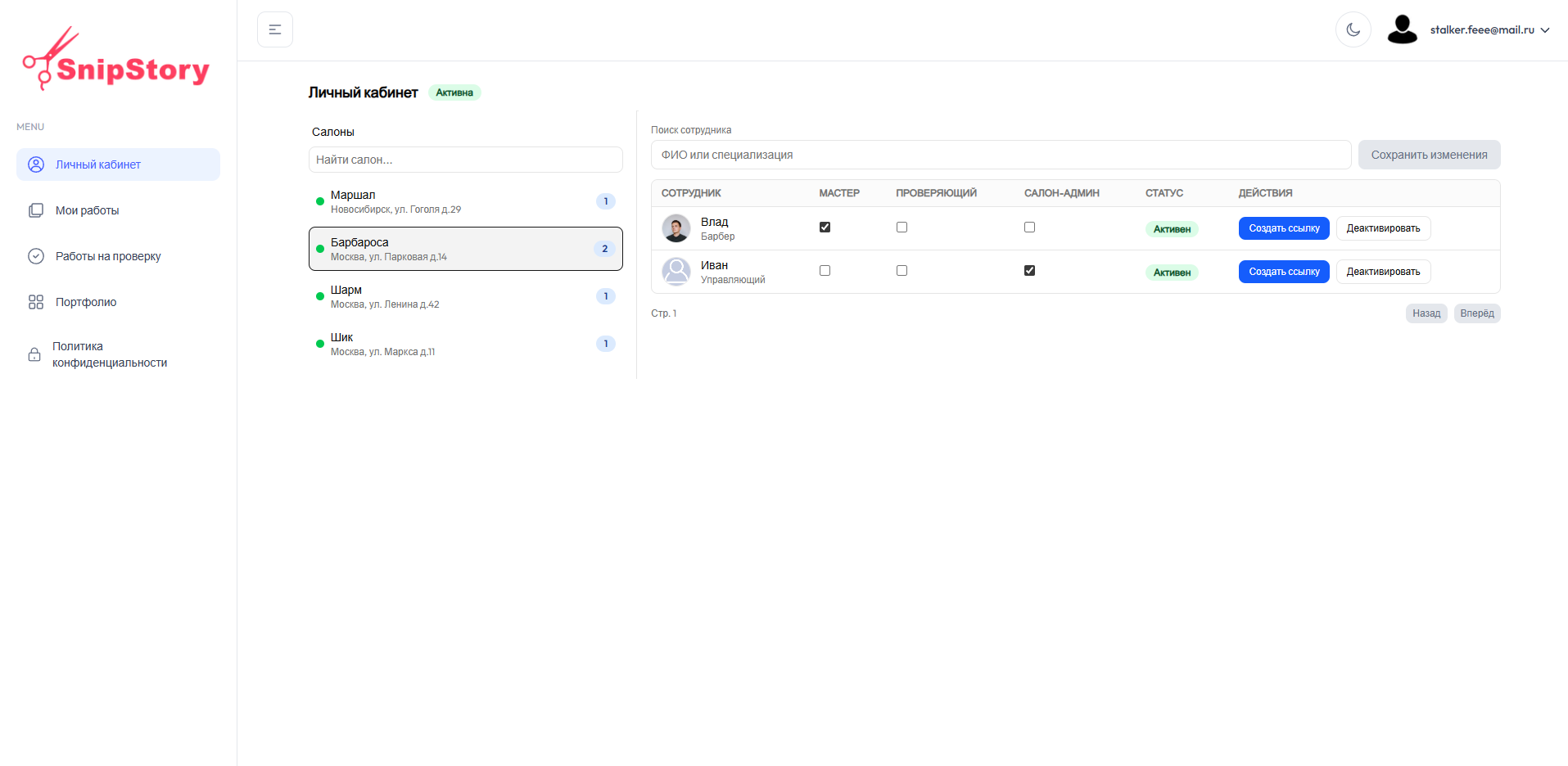Open Политика конфиденциальности menu item
The width and height of the screenshot is (1568, 766).
pos(118,354)
